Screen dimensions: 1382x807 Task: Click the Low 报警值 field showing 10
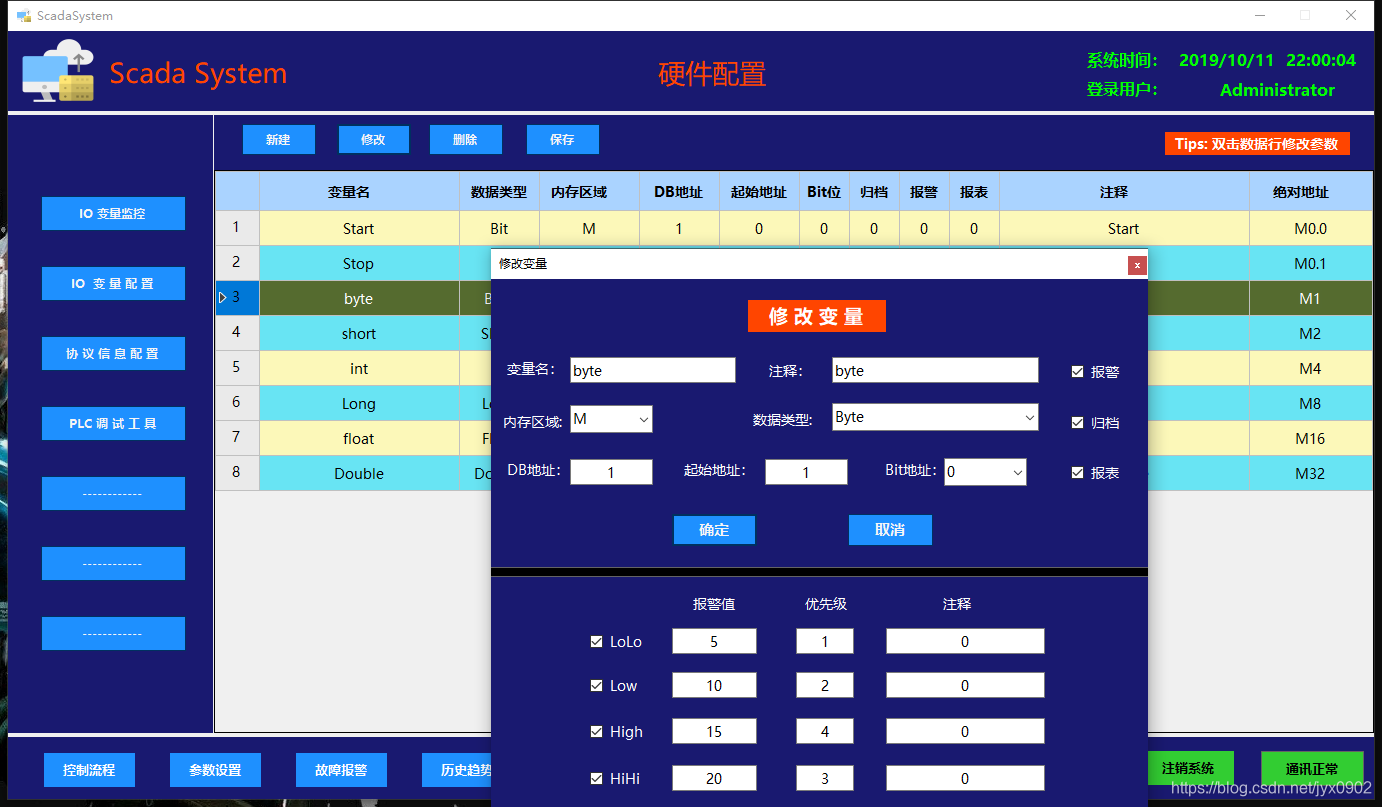point(714,685)
